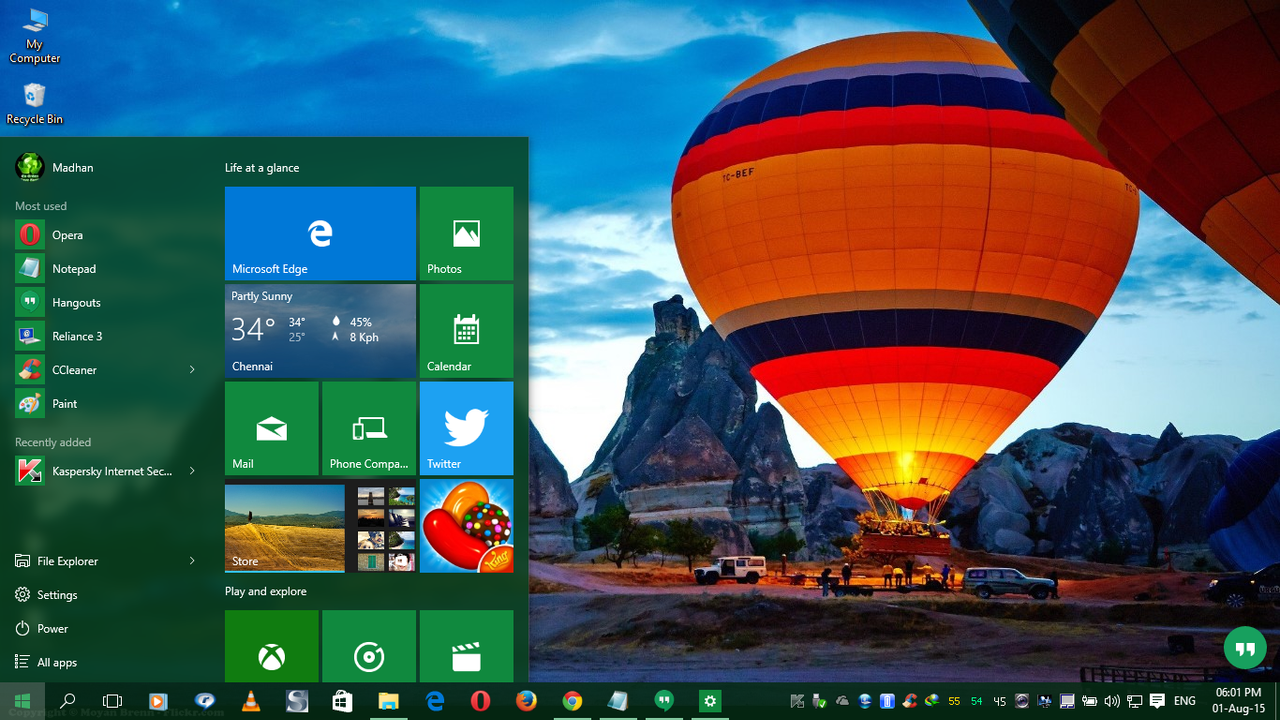Launch Notepad from Most used list
Viewport: 1280px width, 720px height.
(105, 269)
